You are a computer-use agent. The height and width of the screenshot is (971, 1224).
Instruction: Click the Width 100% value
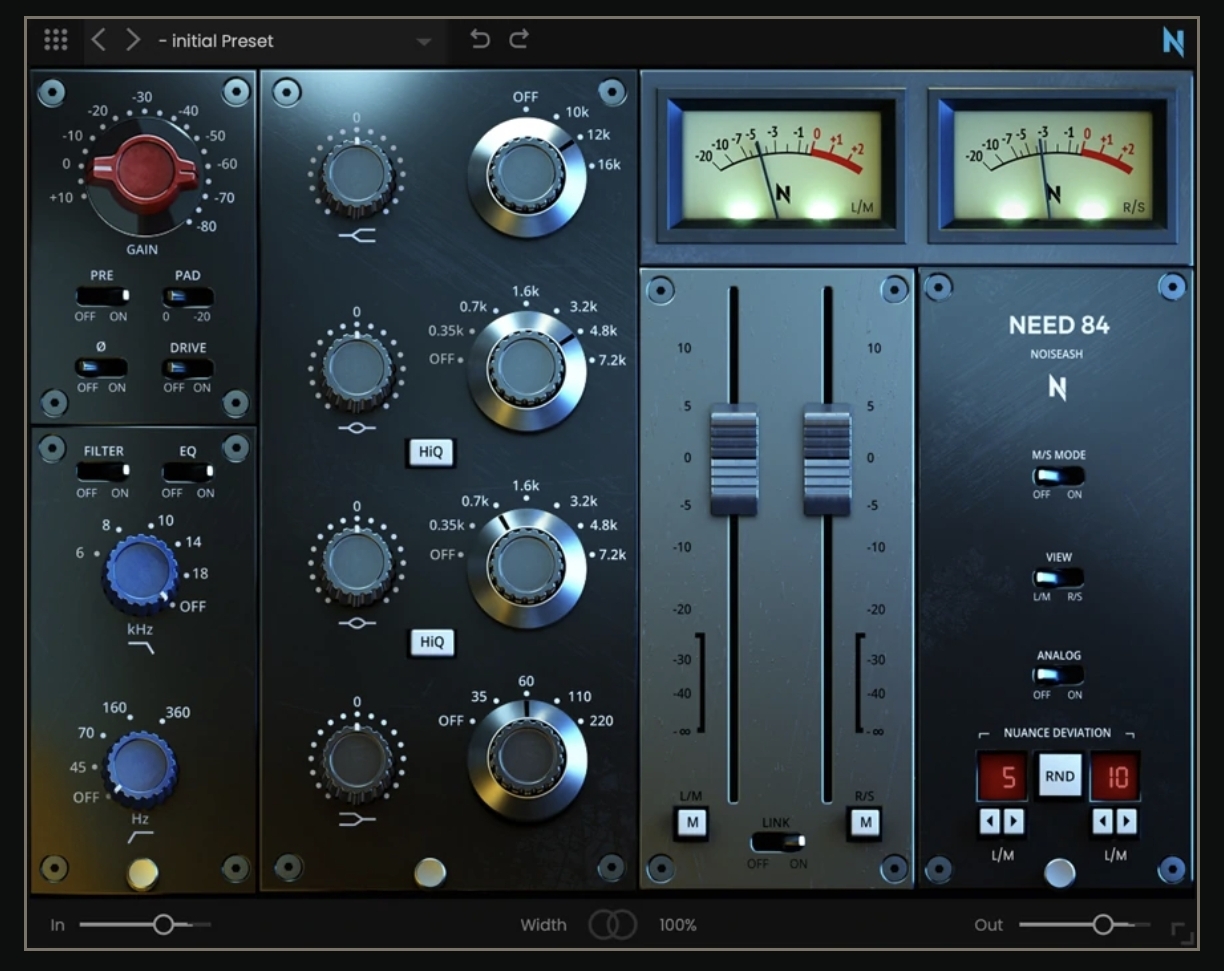pos(677,925)
